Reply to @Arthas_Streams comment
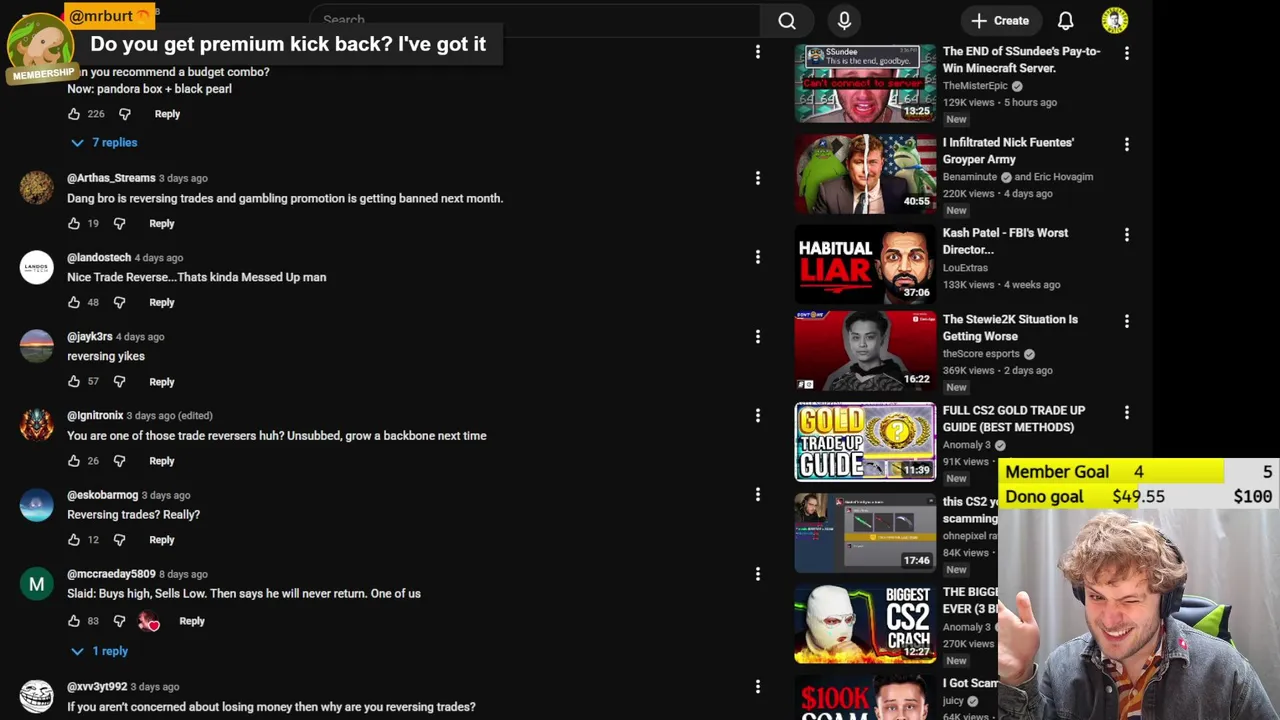 point(162,224)
